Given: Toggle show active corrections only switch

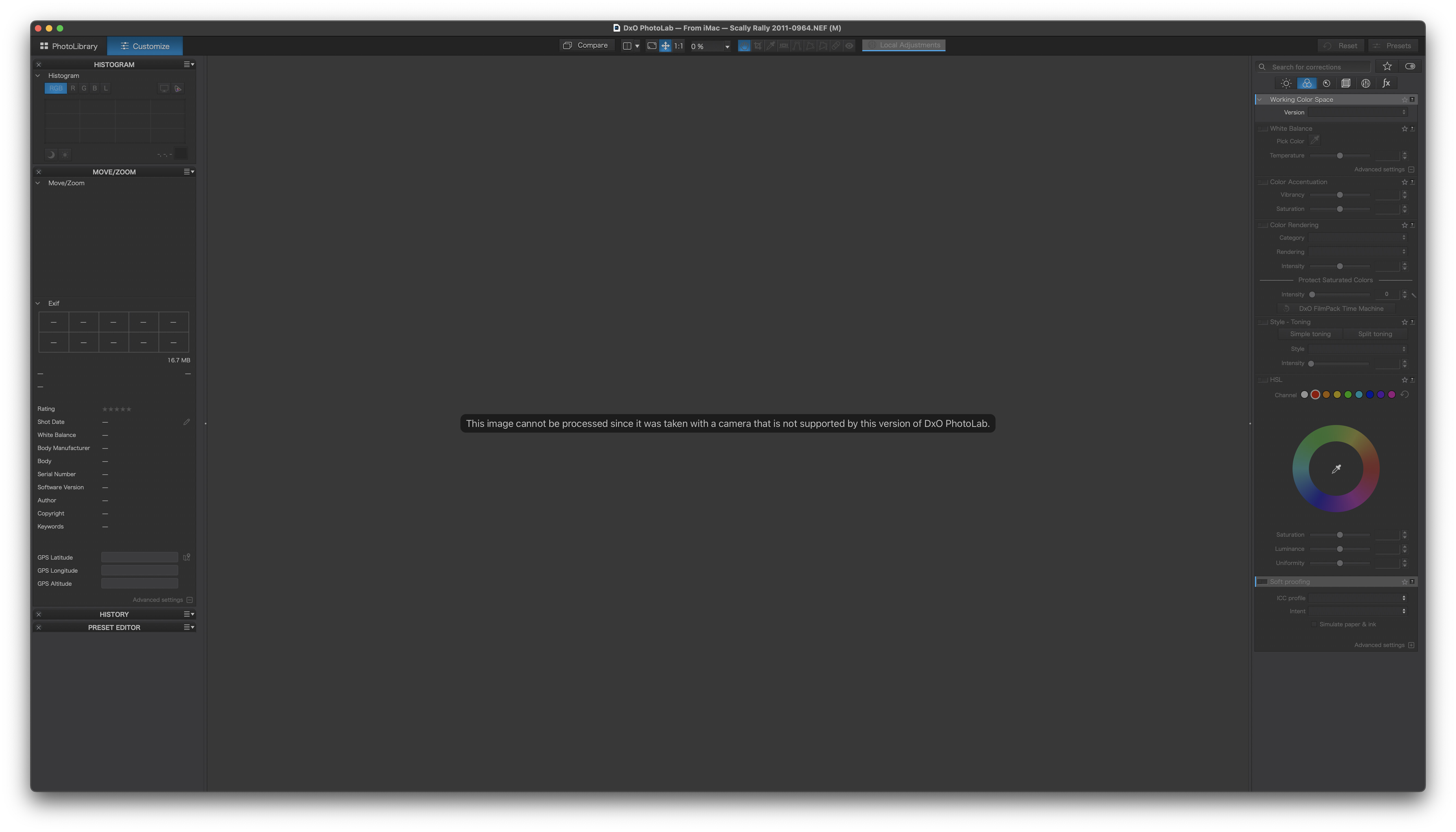Looking at the screenshot, I should pos(1410,66).
